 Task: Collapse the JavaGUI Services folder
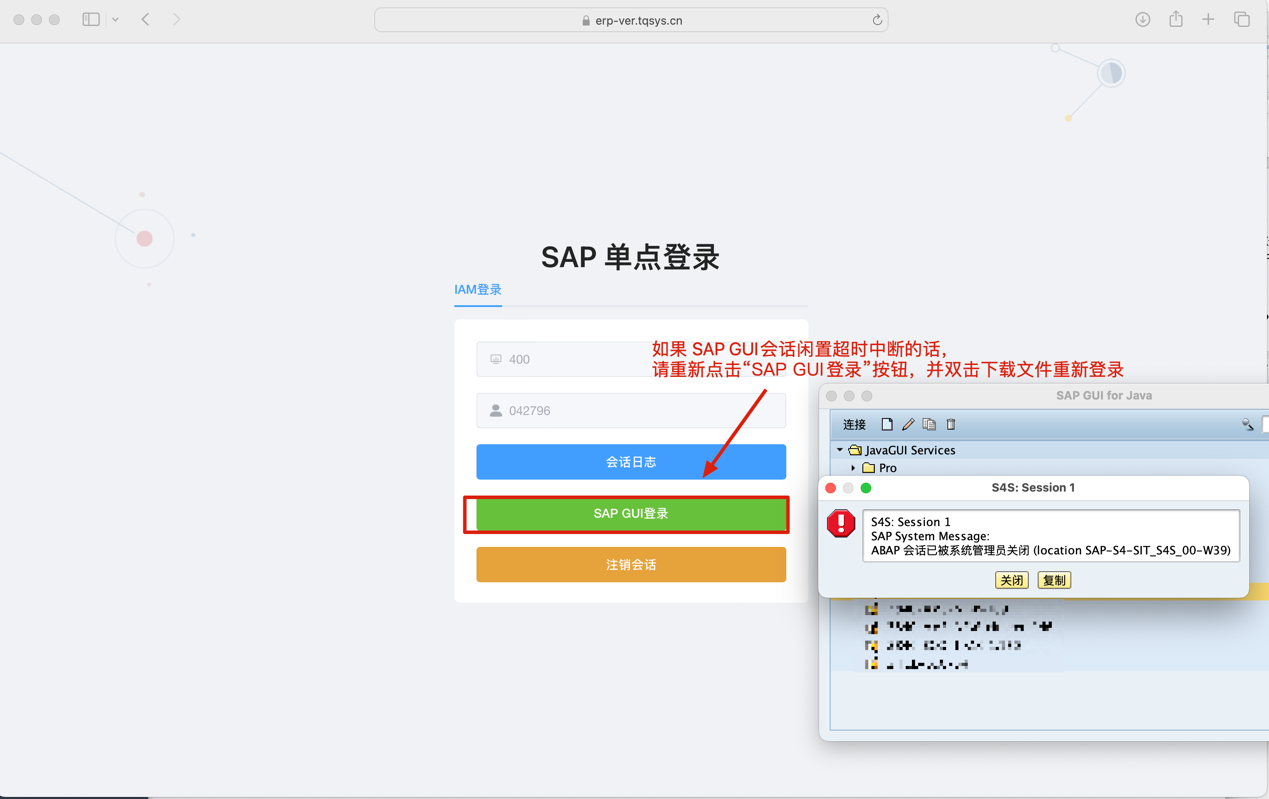[x=840, y=450]
